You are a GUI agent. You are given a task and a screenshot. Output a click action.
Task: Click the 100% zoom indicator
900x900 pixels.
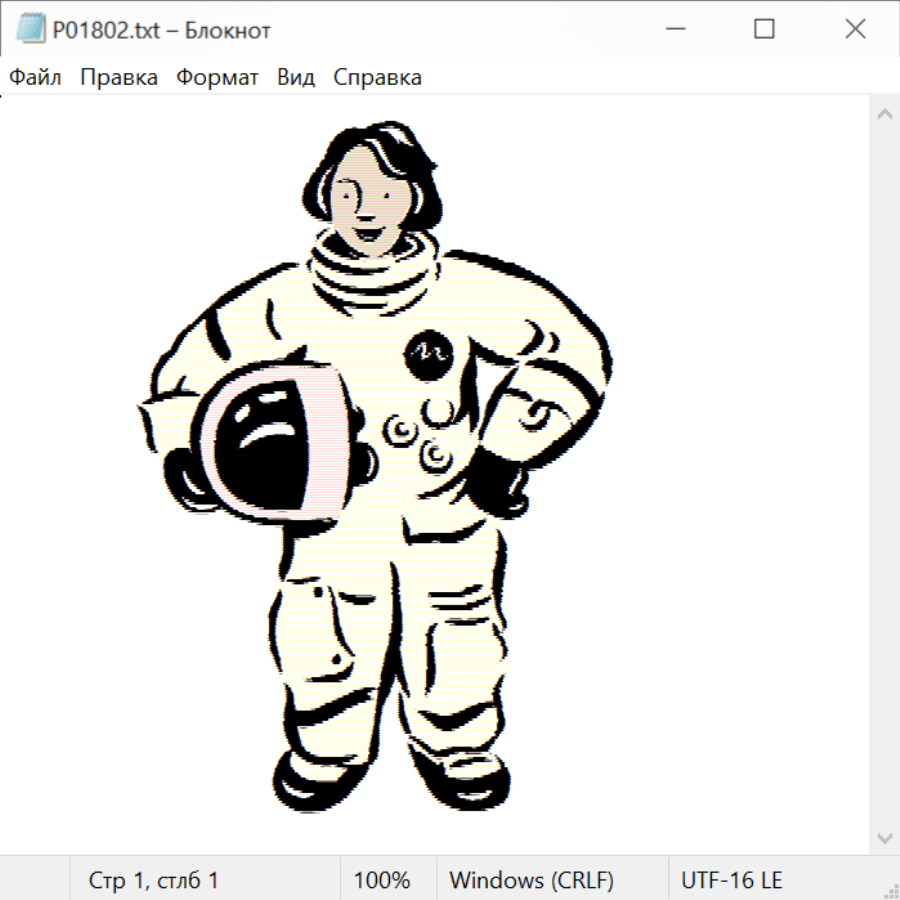point(382,881)
